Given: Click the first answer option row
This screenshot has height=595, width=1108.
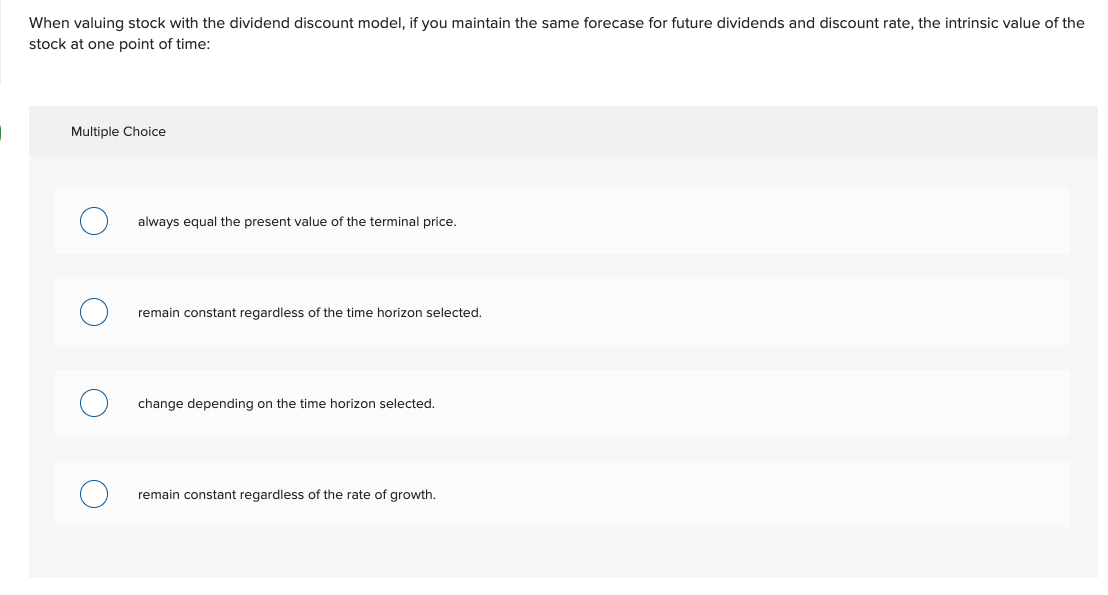Looking at the screenshot, I should 562,220.
